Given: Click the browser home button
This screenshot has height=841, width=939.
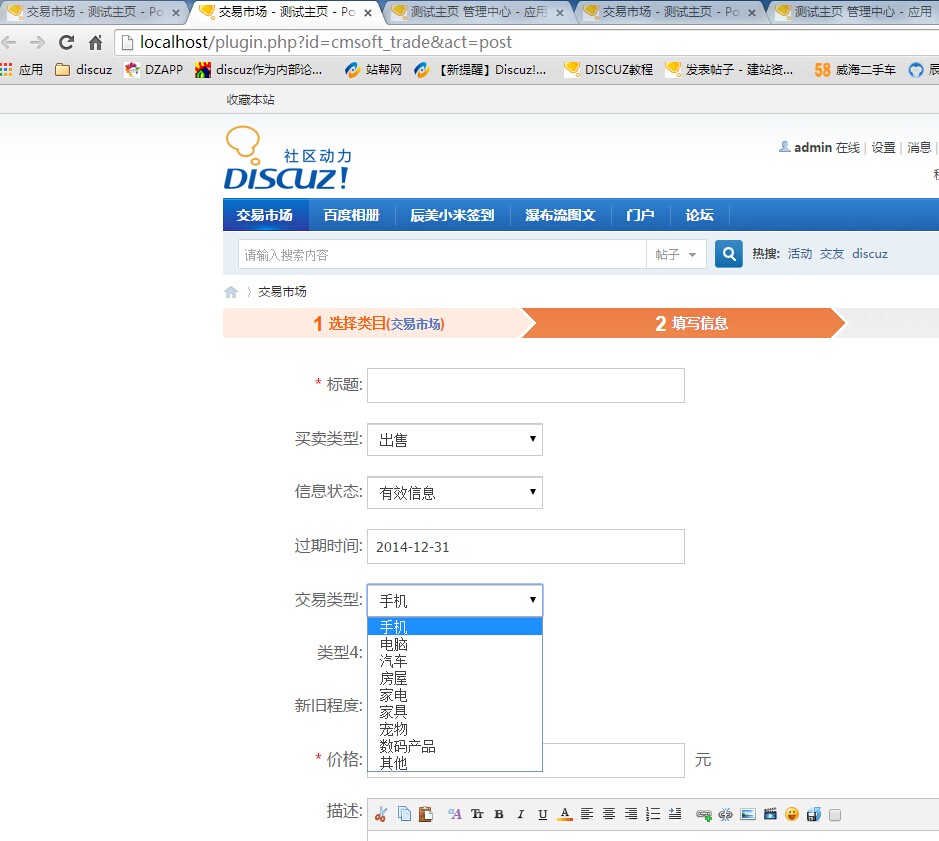Looking at the screenshot, I should pos(96,43).
